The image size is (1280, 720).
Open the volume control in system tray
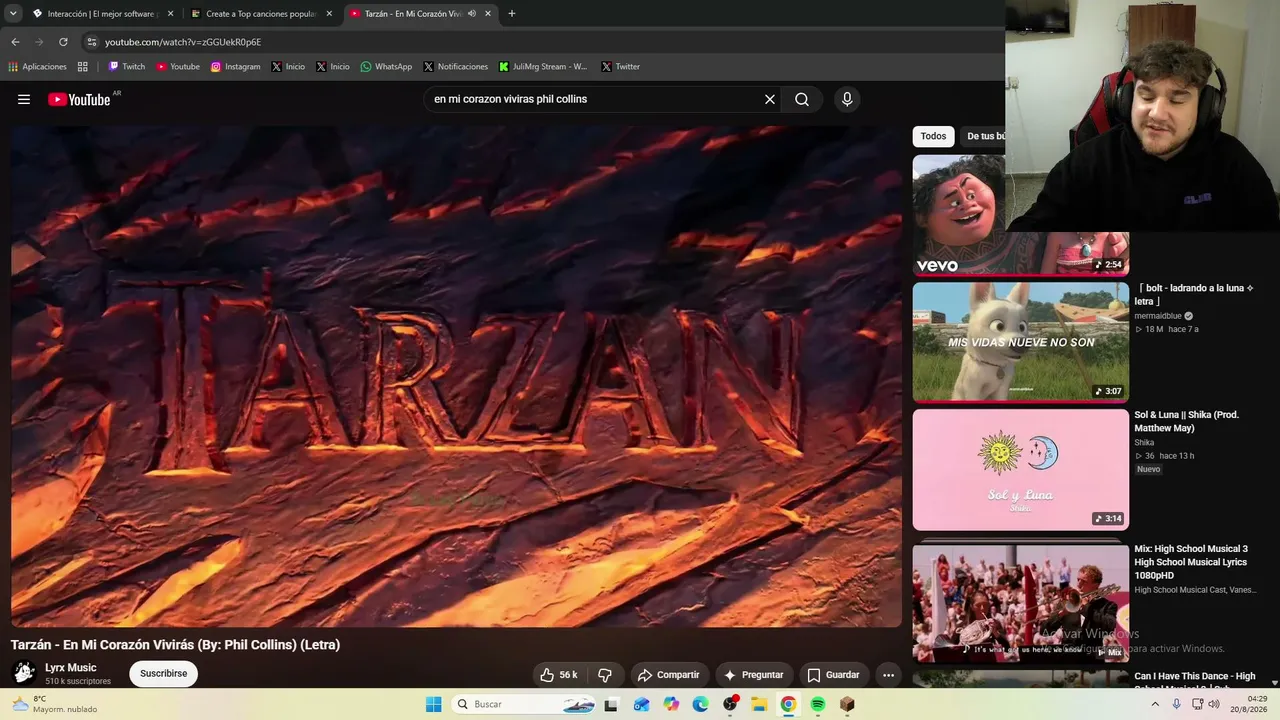[1214, 704]
